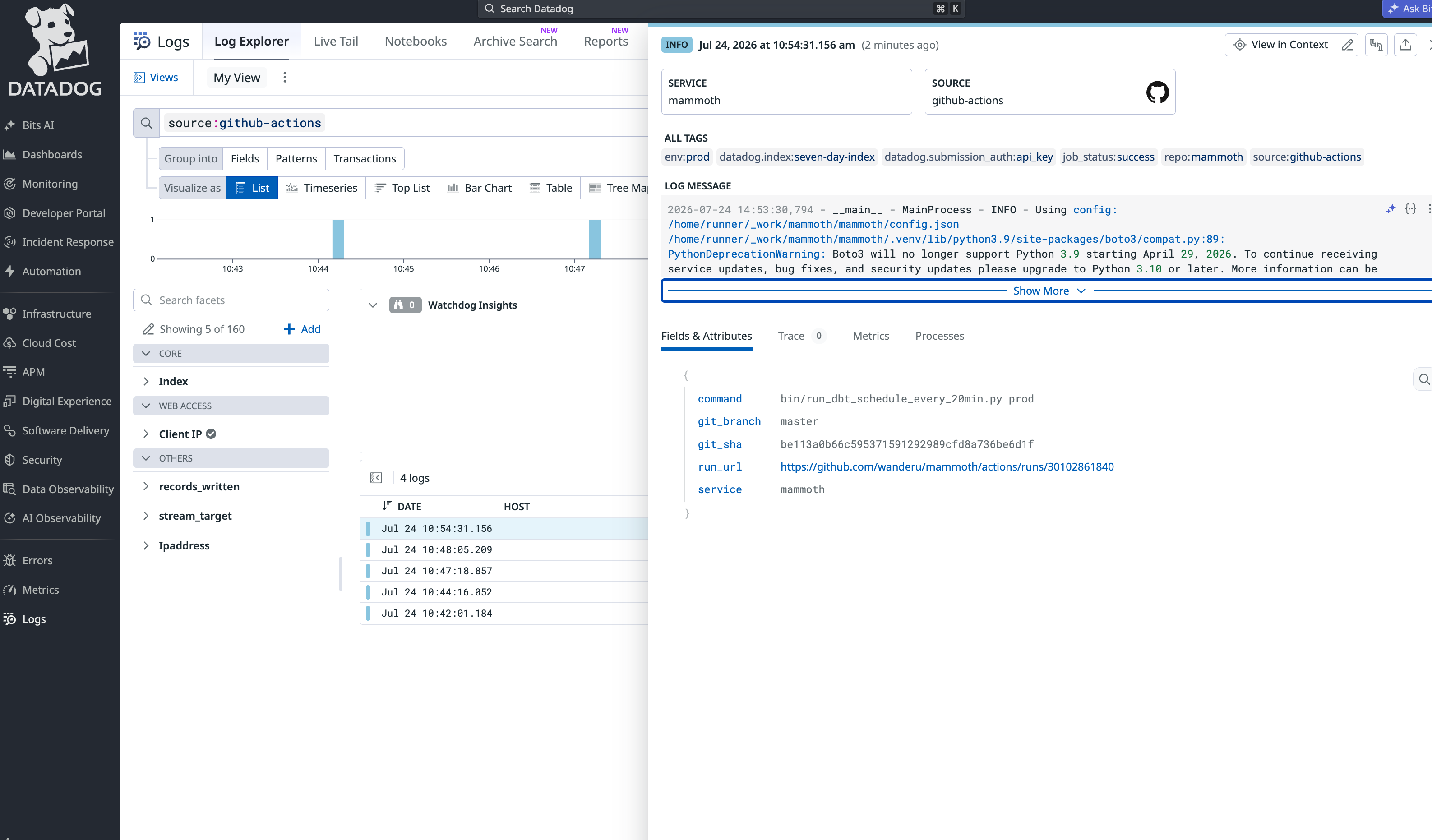Screen dimensions: 1432x840
Task: Click the 10:44 histogram bar
Action: click(x=338, y=239)
